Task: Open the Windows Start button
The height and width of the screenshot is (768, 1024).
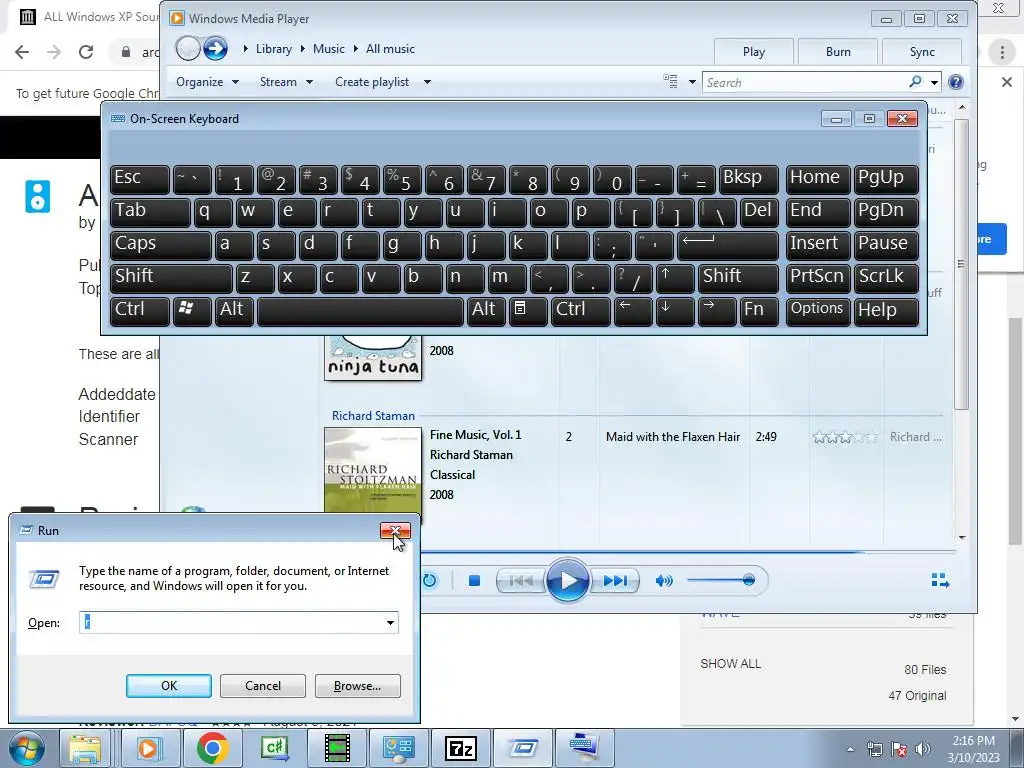Action: [x=25, y=749]
